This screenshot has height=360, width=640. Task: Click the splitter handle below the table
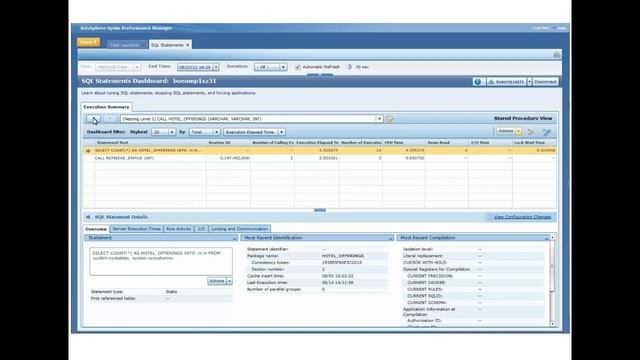coord(320,210)
